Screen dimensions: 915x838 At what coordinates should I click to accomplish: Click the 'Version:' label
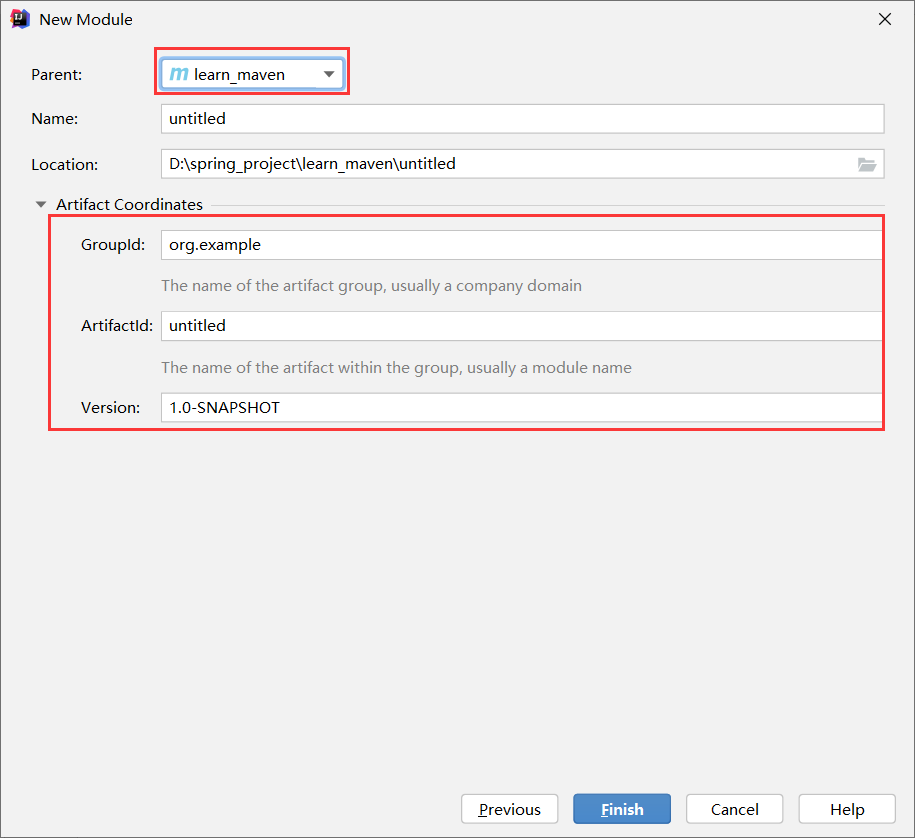(x=113, y=407)
